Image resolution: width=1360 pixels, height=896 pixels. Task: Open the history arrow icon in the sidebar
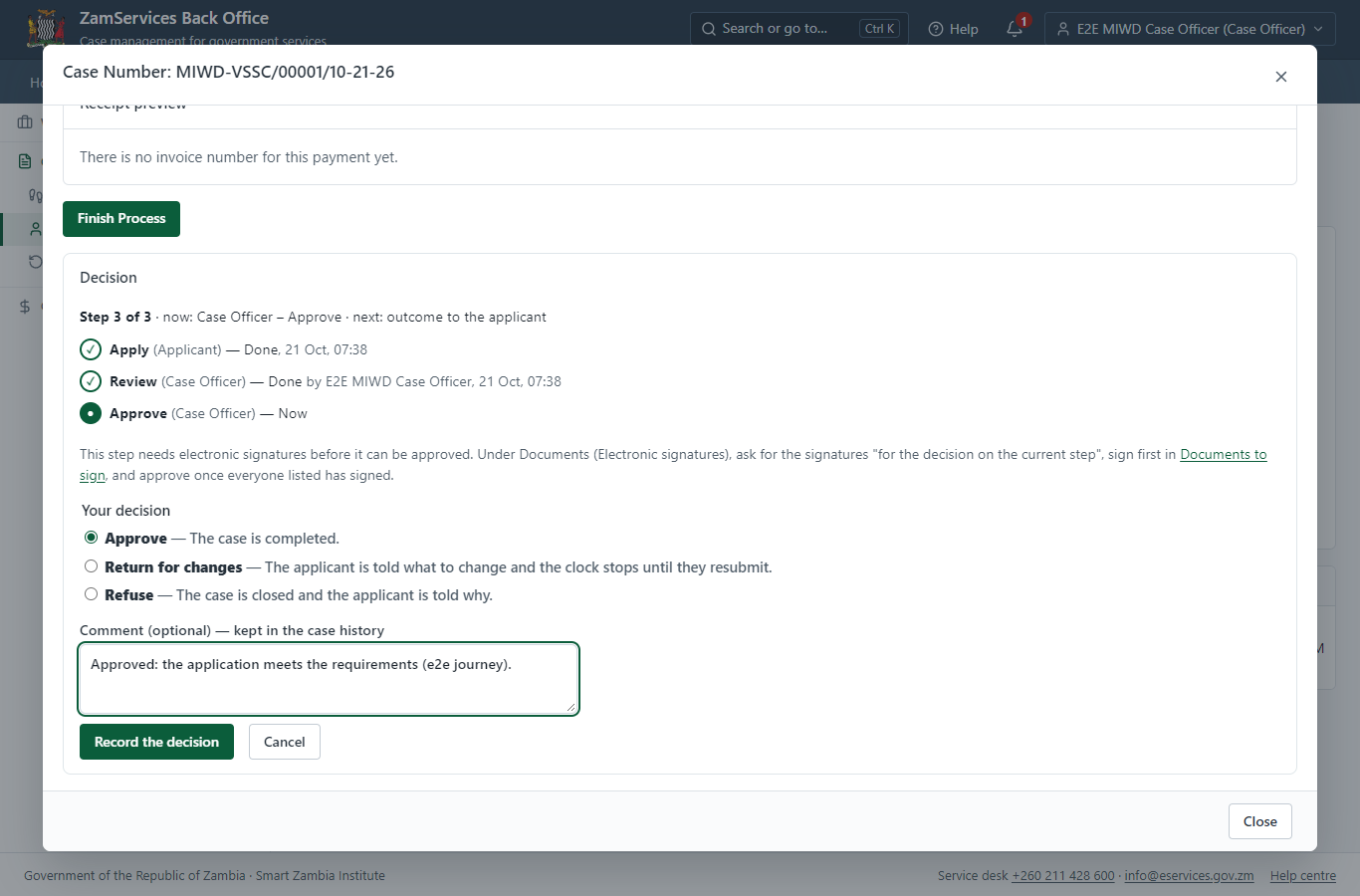(36, 262)
